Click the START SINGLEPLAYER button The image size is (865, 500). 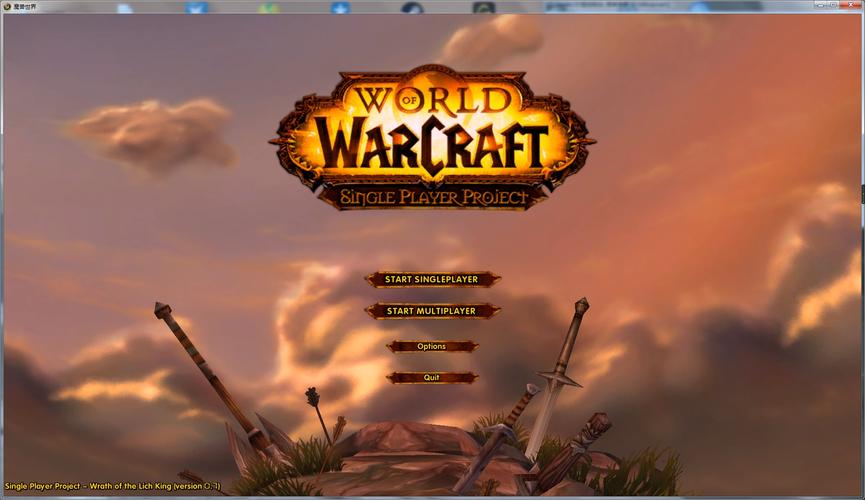coord(432,279)
